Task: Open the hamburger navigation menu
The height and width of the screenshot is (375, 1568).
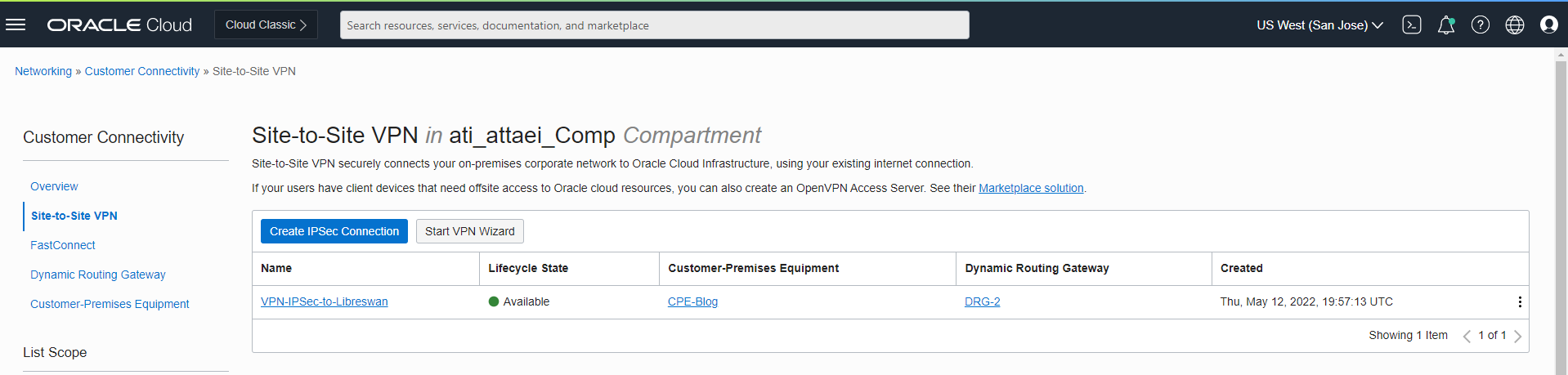Action: 16,25
